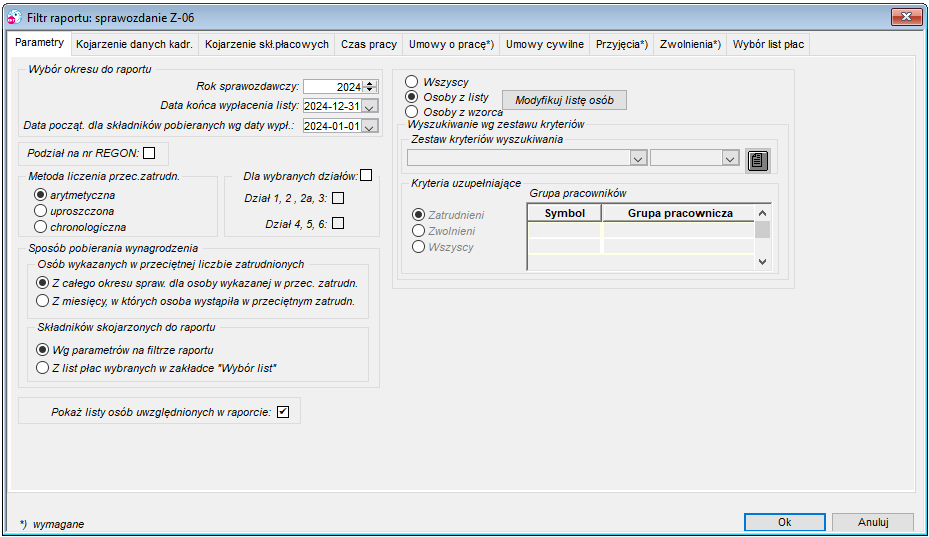Screen dimensions: 929x537
Task: Click the Grupa pracowników scrollbar thumb
Action: [763, 230]
